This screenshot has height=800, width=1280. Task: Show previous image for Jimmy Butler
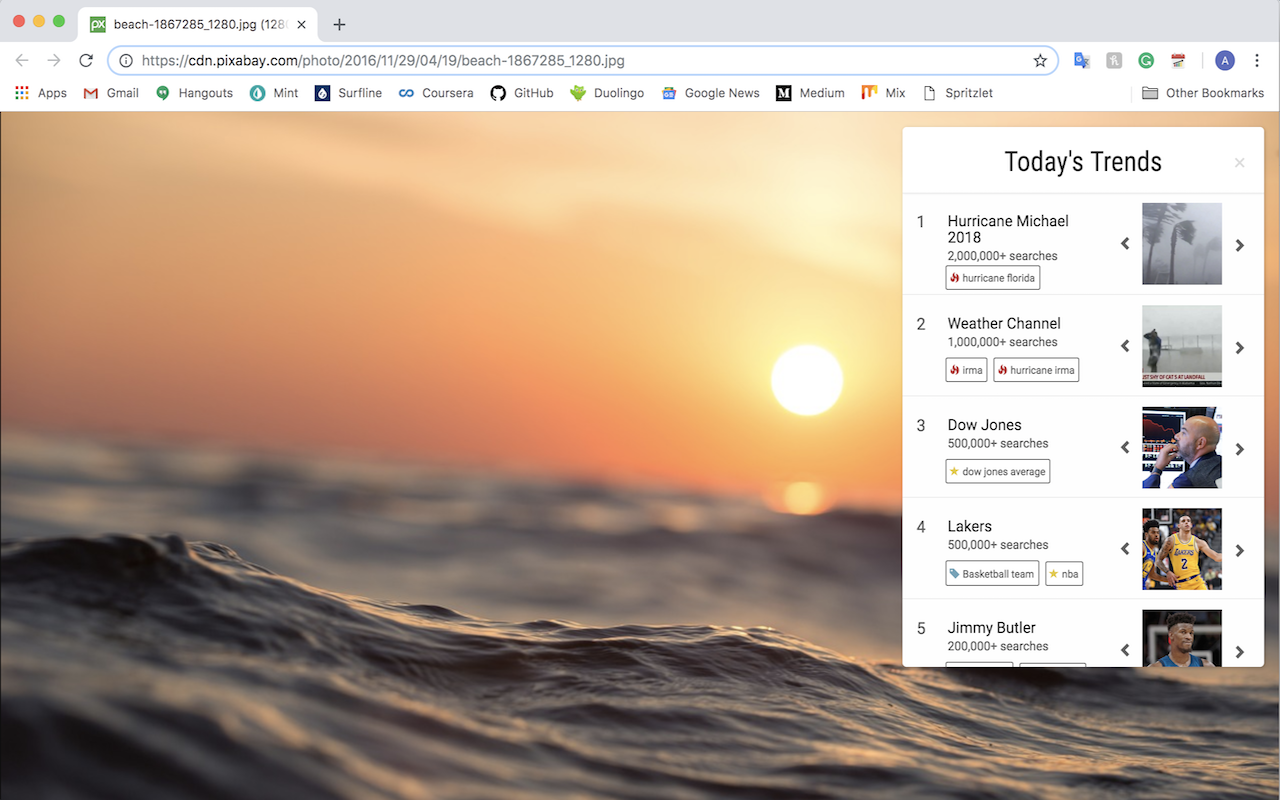(1125, 650)
